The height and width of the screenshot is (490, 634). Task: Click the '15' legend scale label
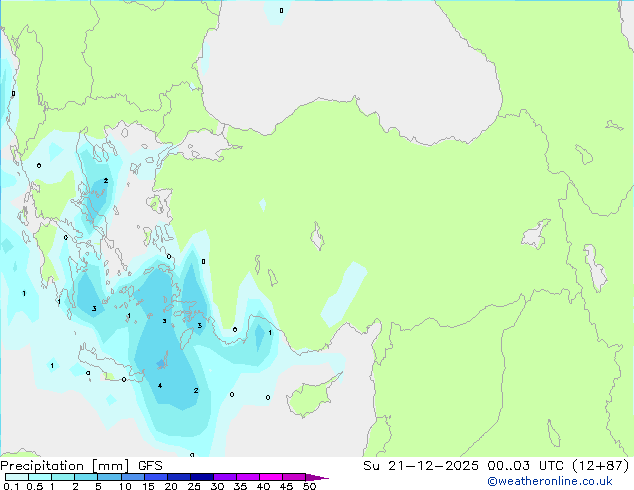(148, 486)
